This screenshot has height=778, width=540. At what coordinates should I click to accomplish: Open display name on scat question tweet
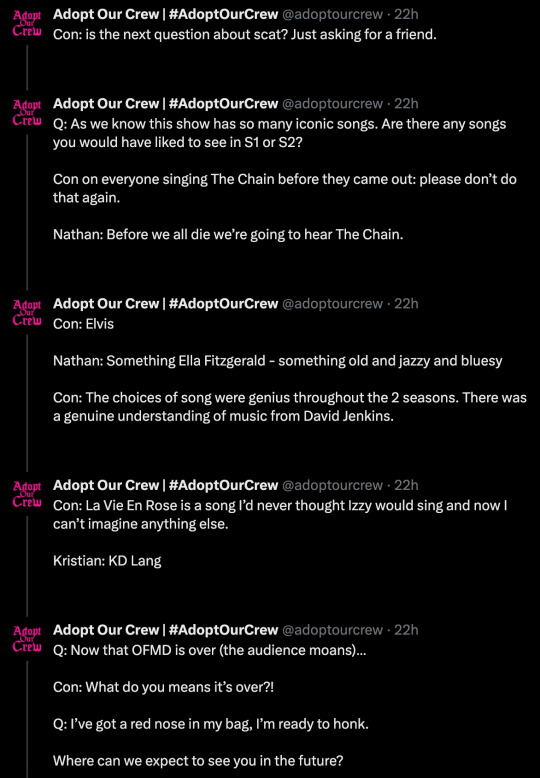tap(165, 14)
